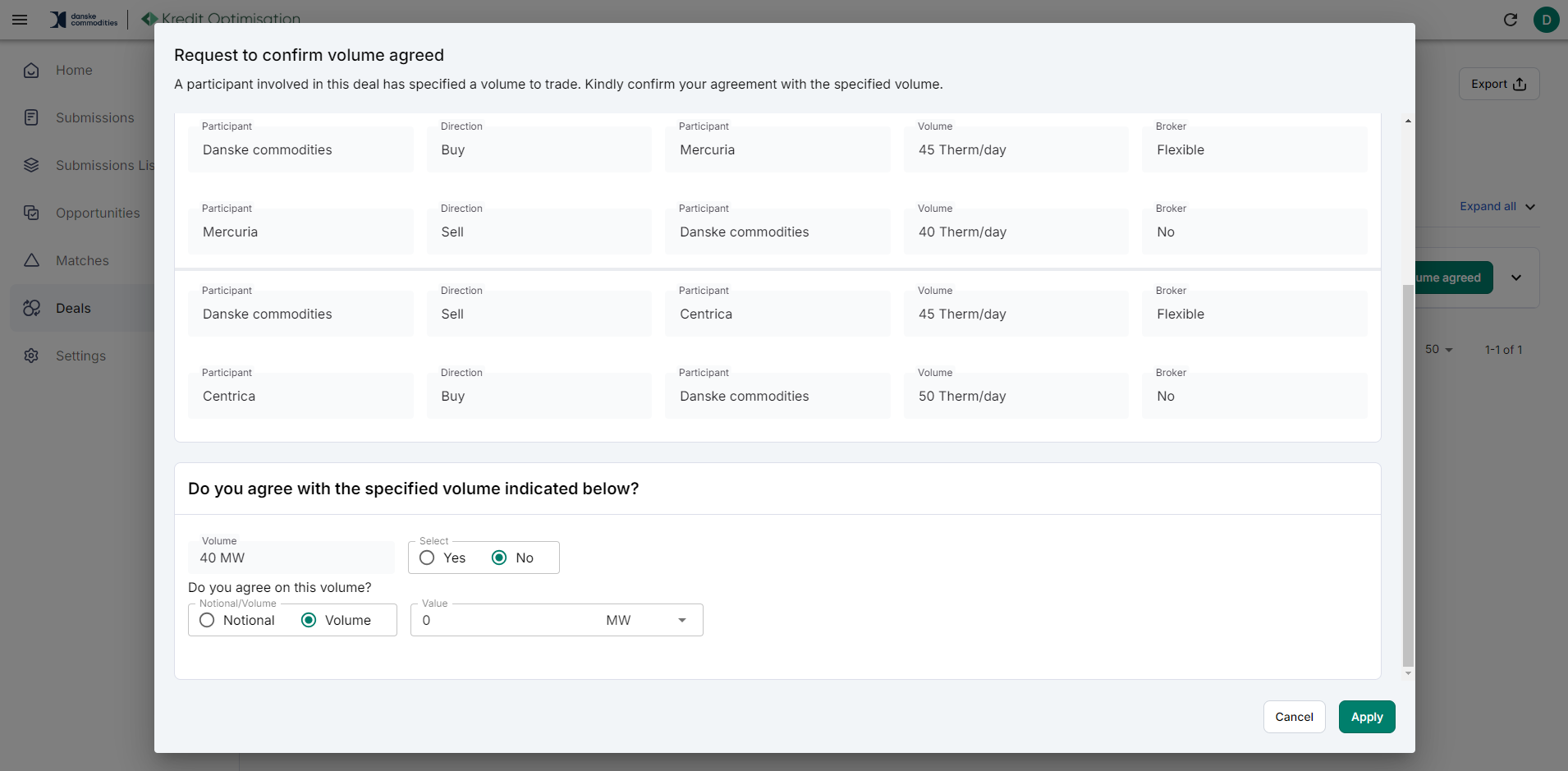Click the Value input field
Viewport: 1568px width, 771px height.
505,620
